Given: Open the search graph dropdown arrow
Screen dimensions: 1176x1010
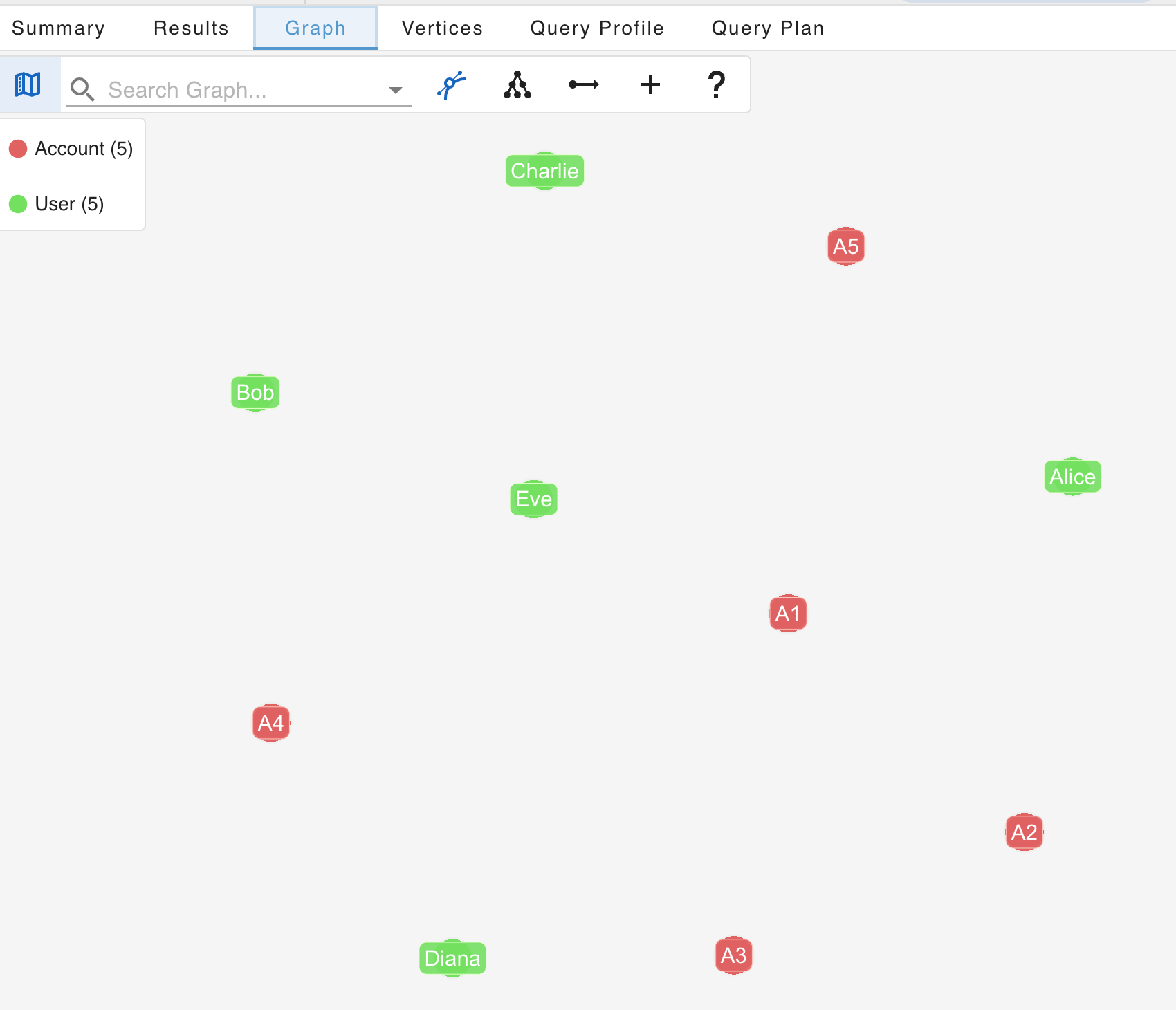Looking at the screenshot, I should [x=395, y=89].
